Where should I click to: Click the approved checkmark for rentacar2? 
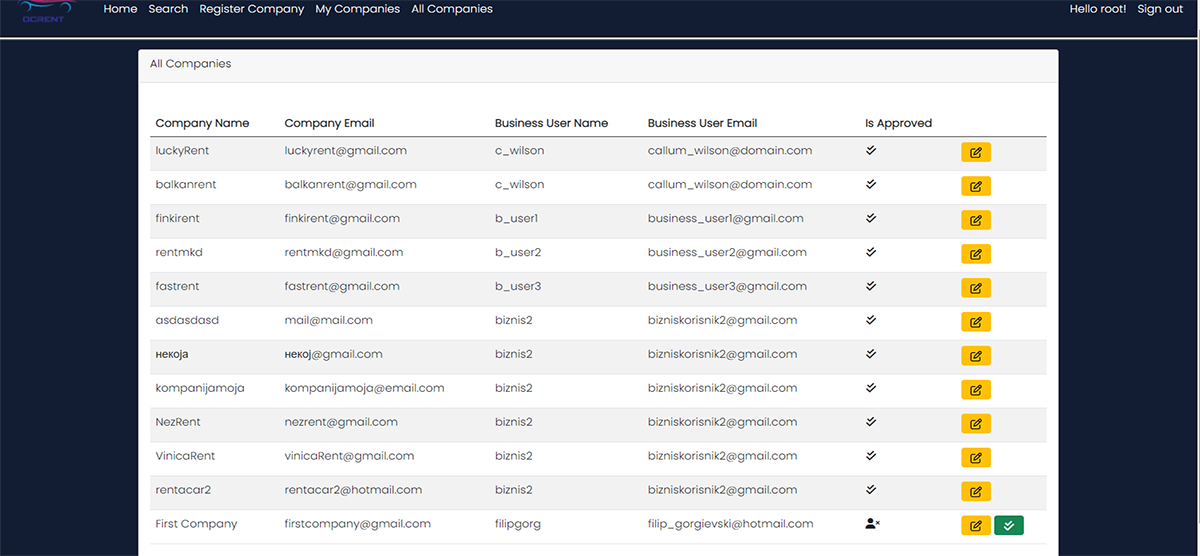coord(871,490)
